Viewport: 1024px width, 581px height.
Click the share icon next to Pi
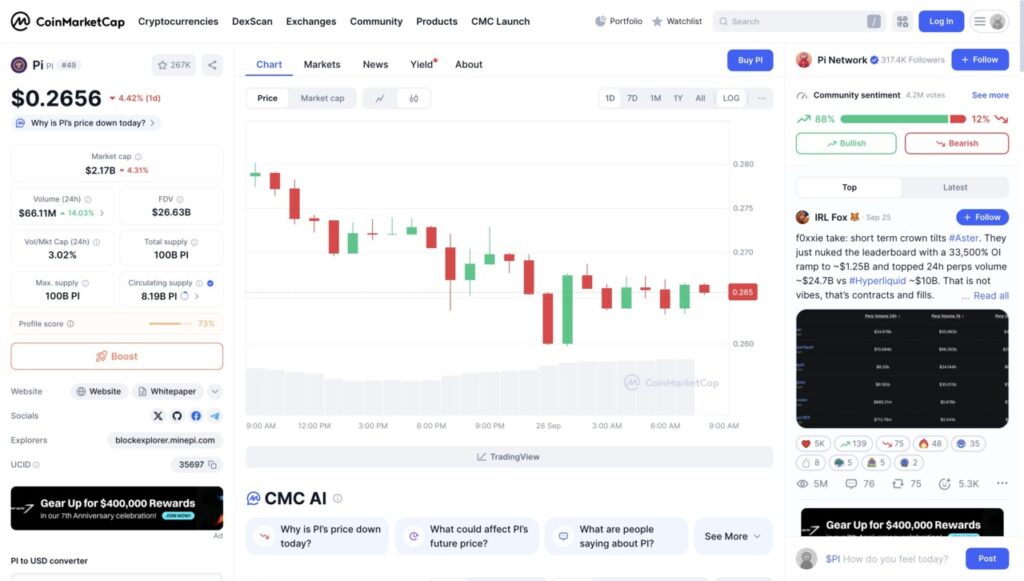tap(212, 65)
